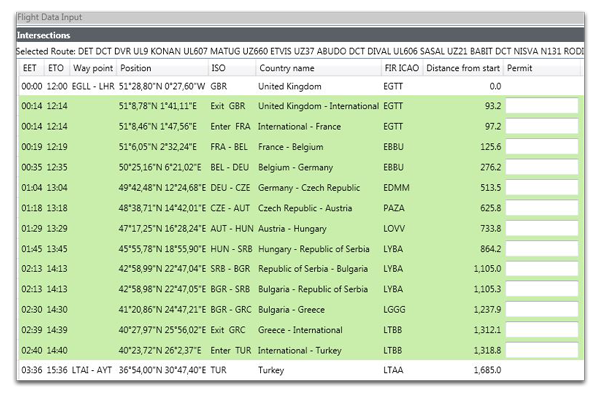Click the Intersections section header
Screen dimensions: 600x402
tap(300, 35)
